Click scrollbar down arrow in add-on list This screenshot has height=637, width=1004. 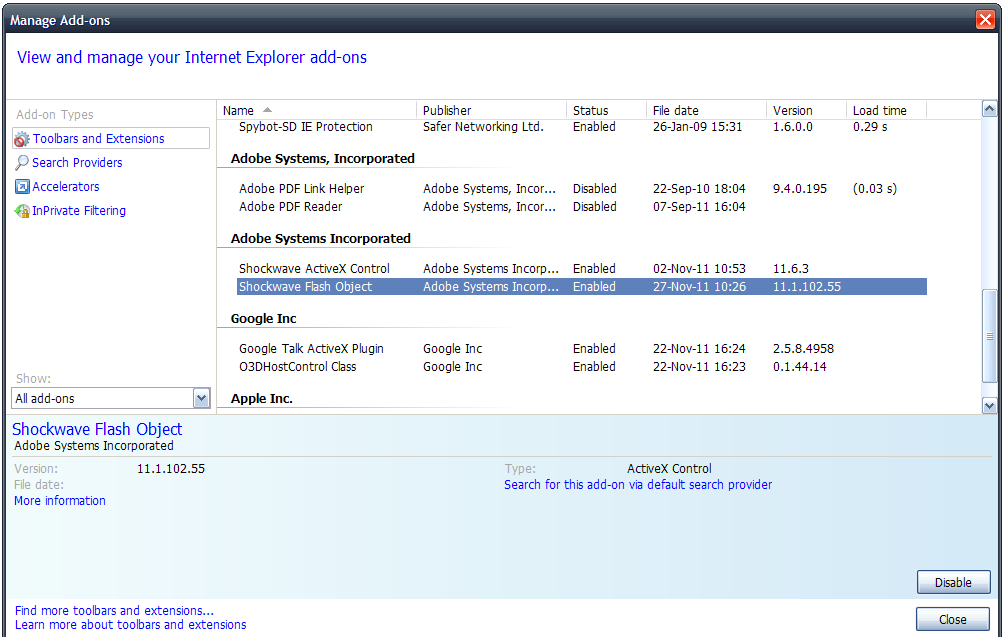click(989, 405)
